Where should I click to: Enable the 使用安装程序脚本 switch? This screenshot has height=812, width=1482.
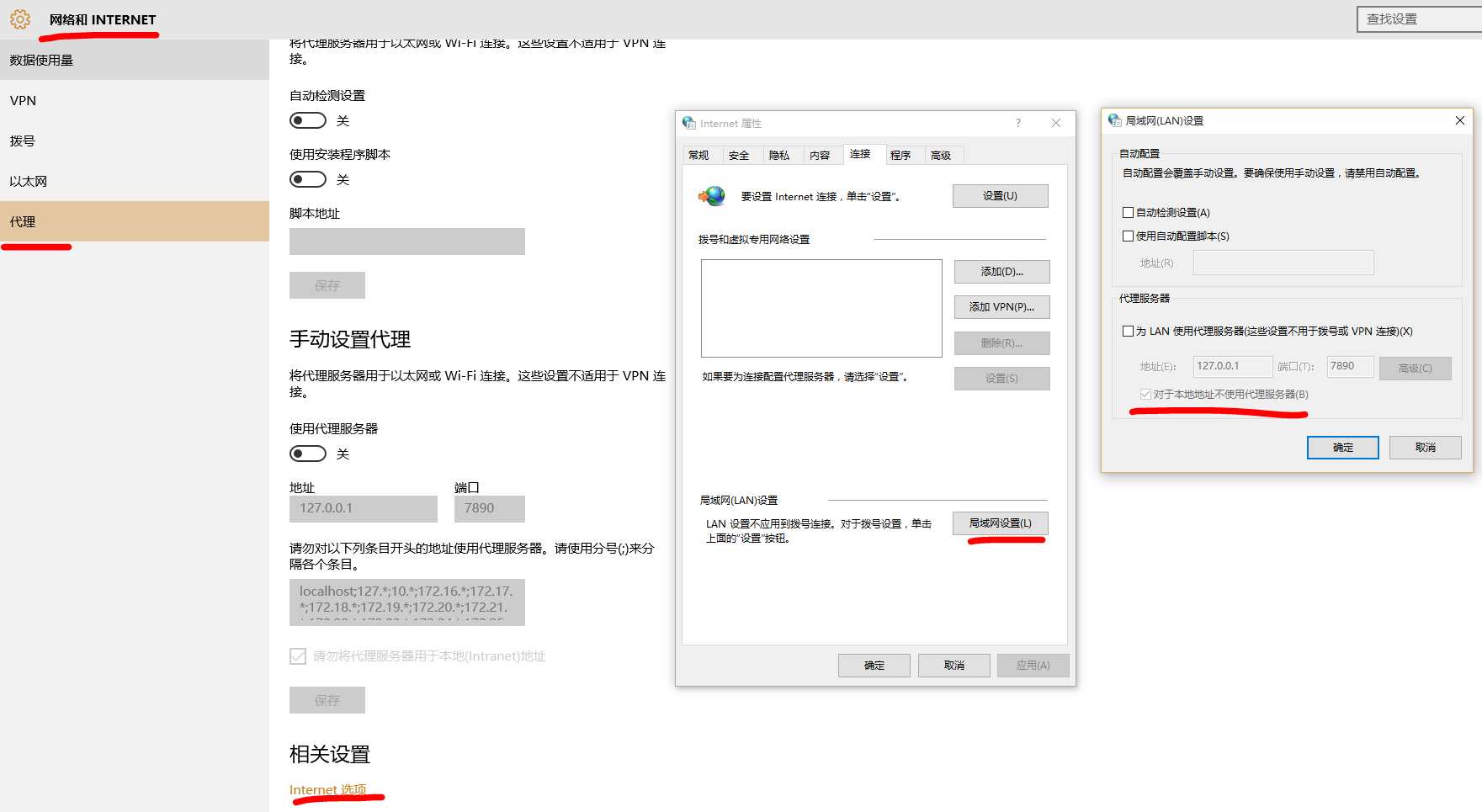307,178
